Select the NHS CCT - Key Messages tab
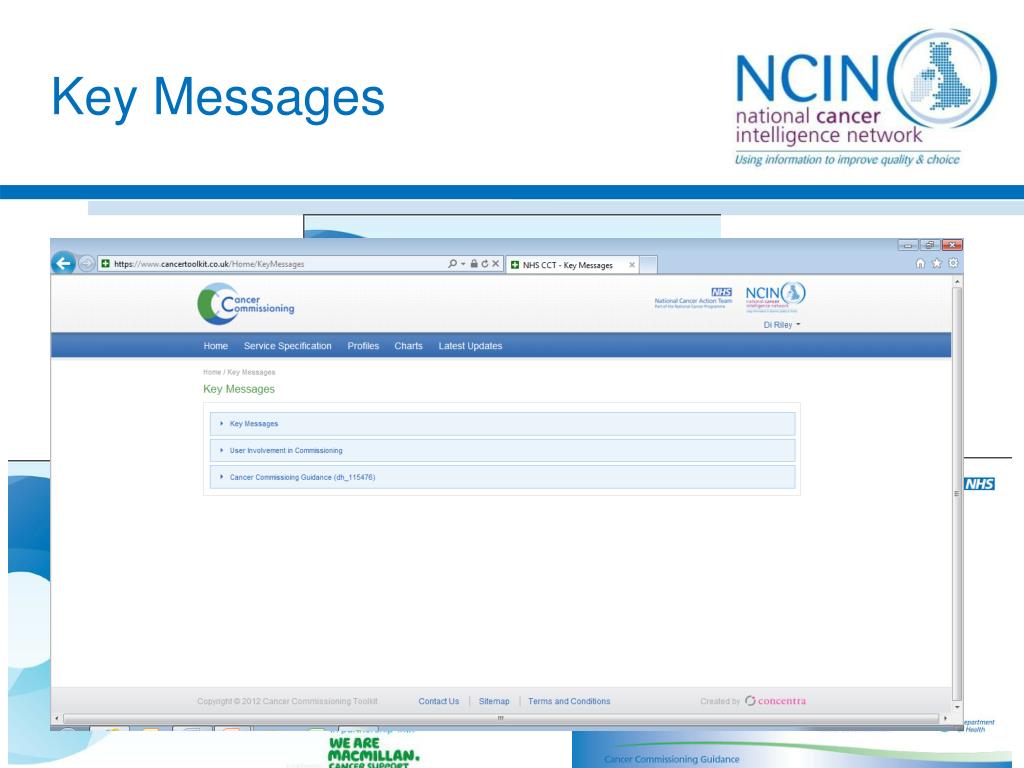The image size is (1024, 768). [x=572, y=265]
